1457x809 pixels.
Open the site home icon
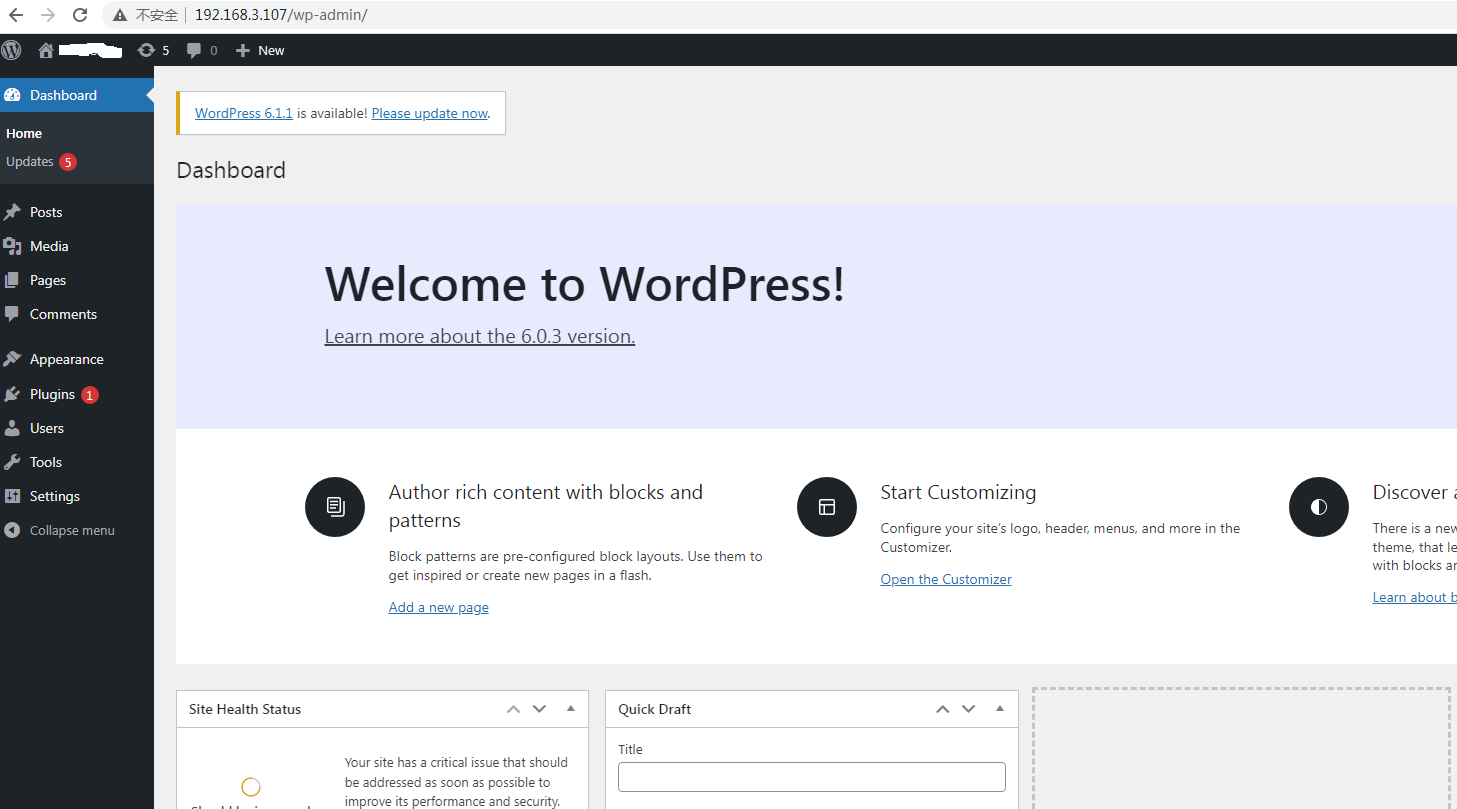[x=46, y=50]
